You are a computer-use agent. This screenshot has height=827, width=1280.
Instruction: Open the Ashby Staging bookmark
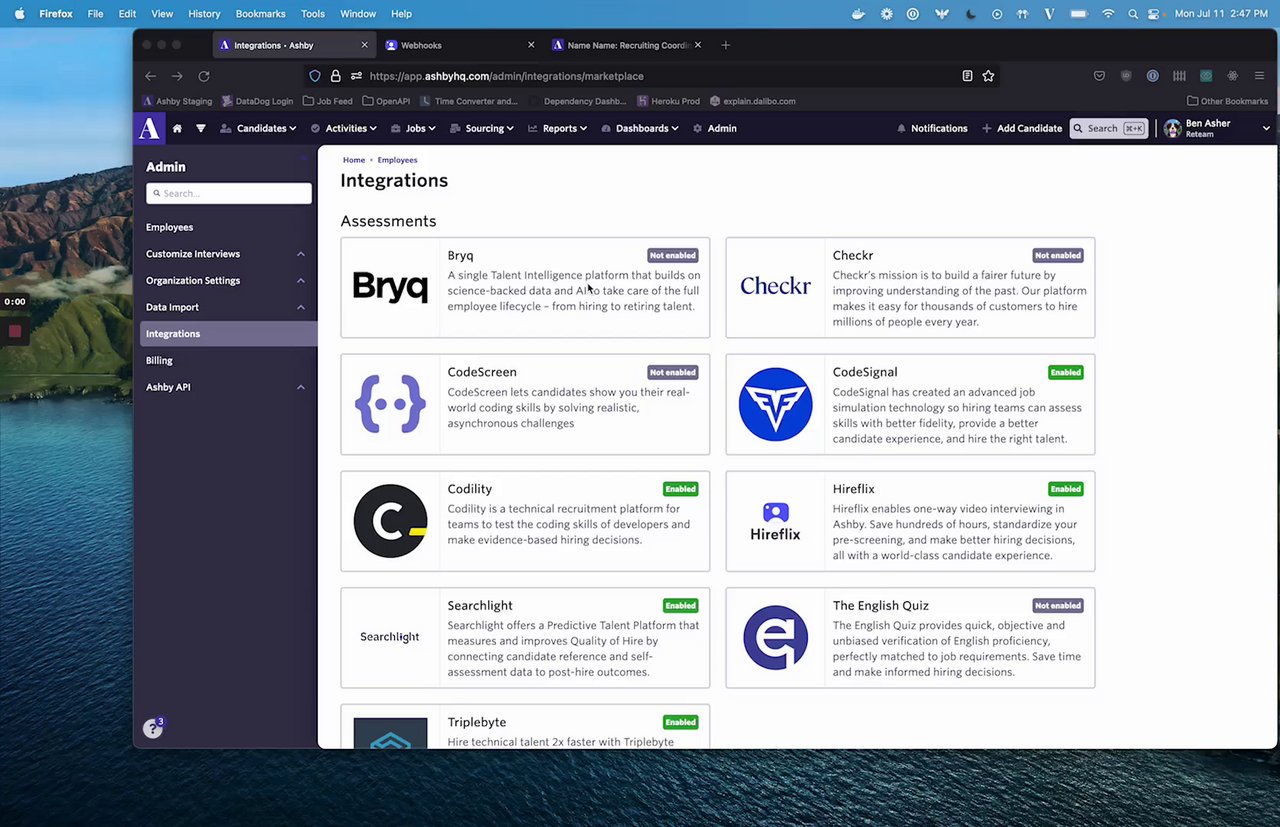(177, 101)
